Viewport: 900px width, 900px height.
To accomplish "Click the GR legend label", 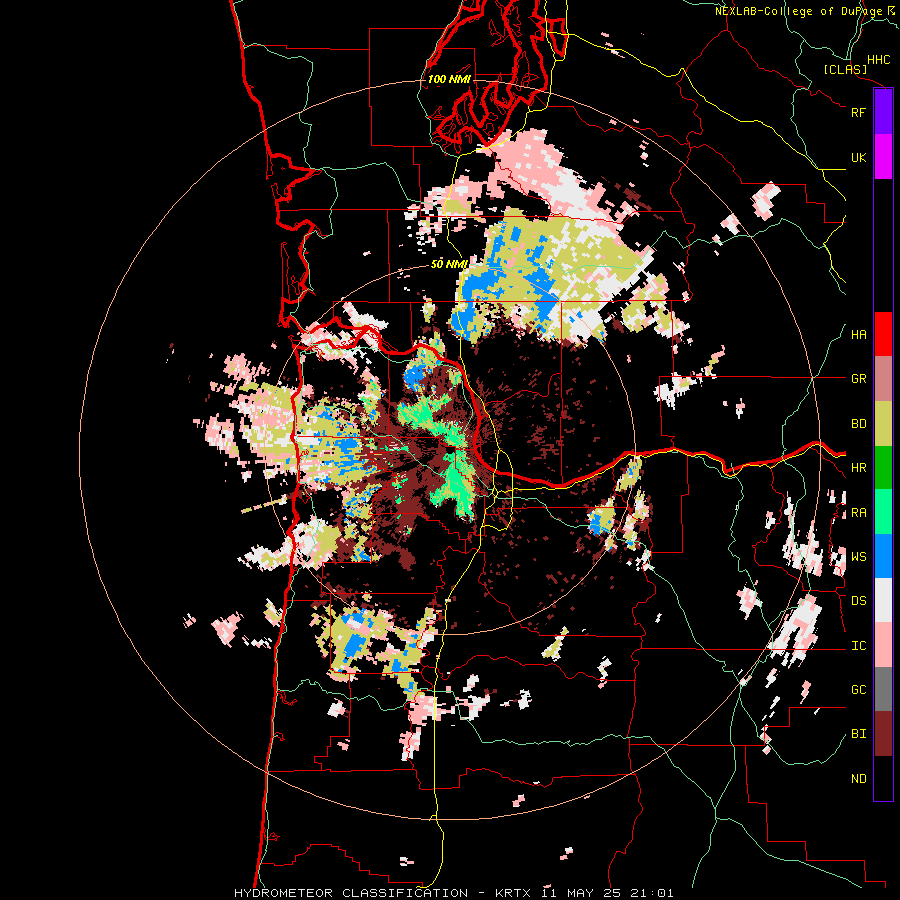I will (858, 379).
